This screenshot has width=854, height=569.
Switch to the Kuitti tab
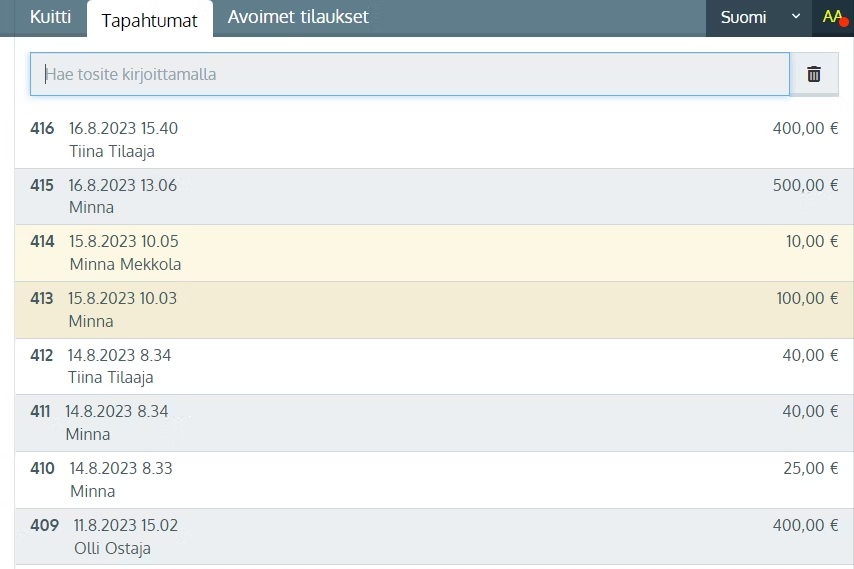tap(51, 17)
